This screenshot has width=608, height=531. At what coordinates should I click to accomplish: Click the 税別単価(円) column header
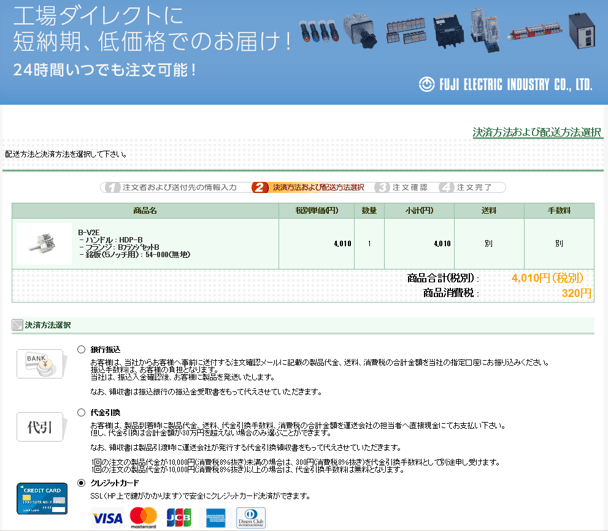[x=316, y=211]
